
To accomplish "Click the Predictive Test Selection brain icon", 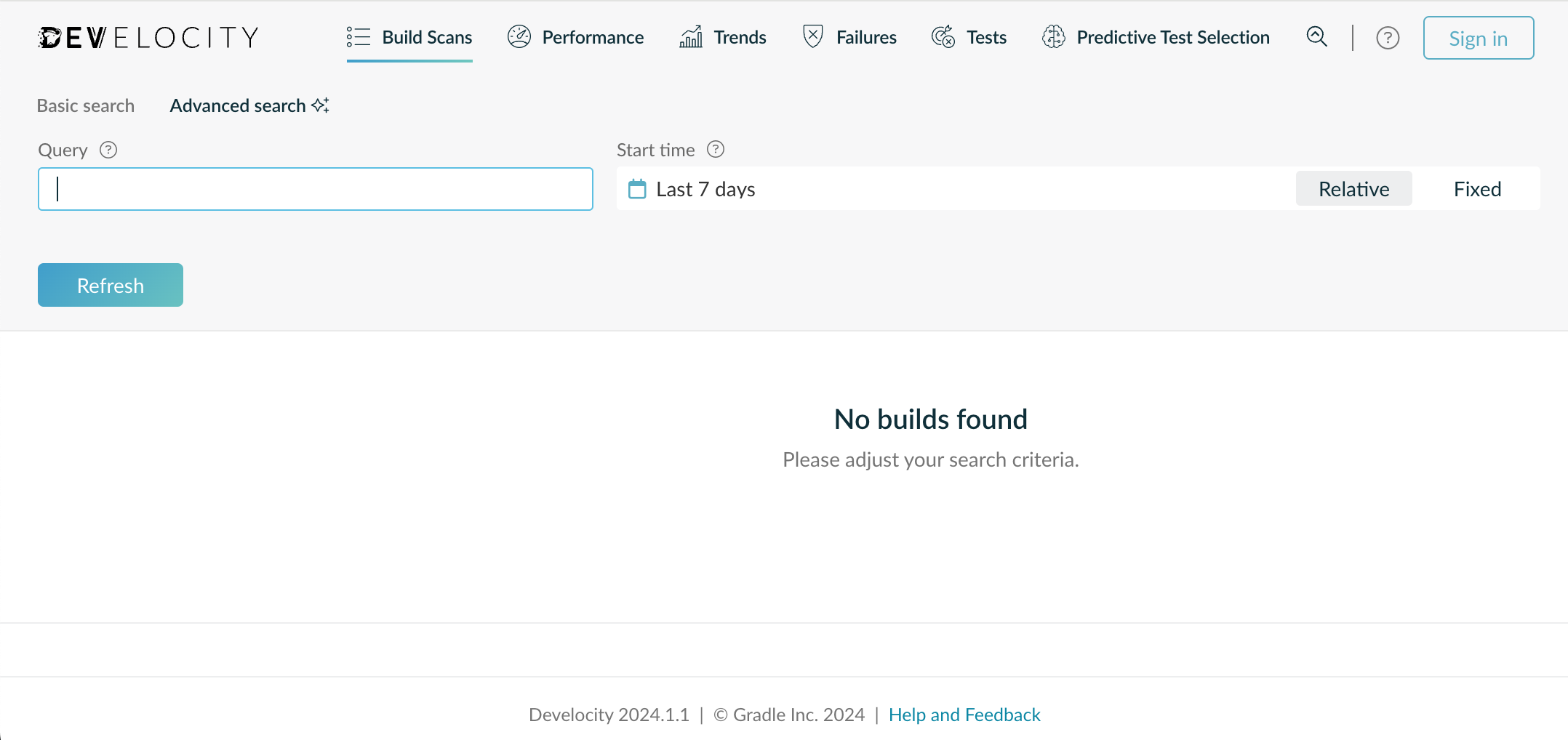I will coord(1054,36).
